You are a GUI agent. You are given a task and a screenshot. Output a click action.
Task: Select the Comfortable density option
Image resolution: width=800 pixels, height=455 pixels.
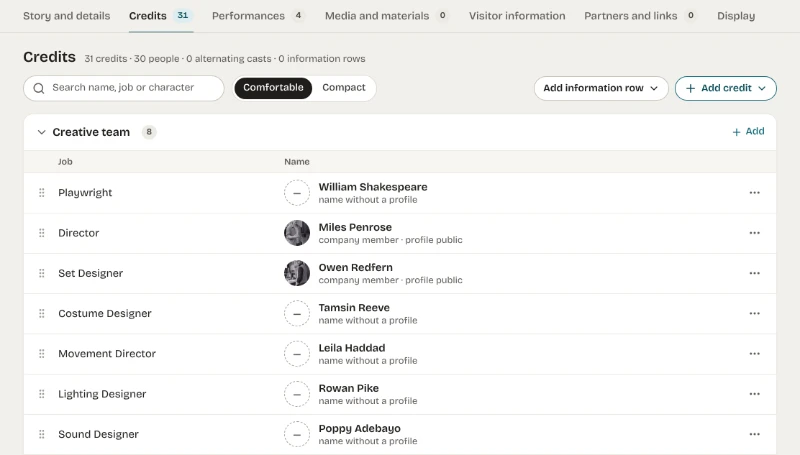coord(273,88)
